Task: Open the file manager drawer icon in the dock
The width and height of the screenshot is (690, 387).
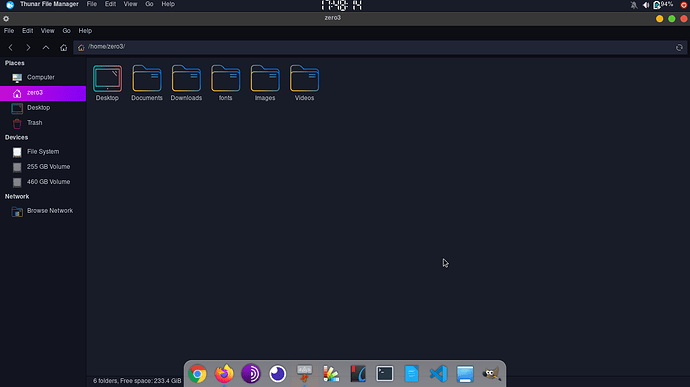Action: click(x=465, y=374)
